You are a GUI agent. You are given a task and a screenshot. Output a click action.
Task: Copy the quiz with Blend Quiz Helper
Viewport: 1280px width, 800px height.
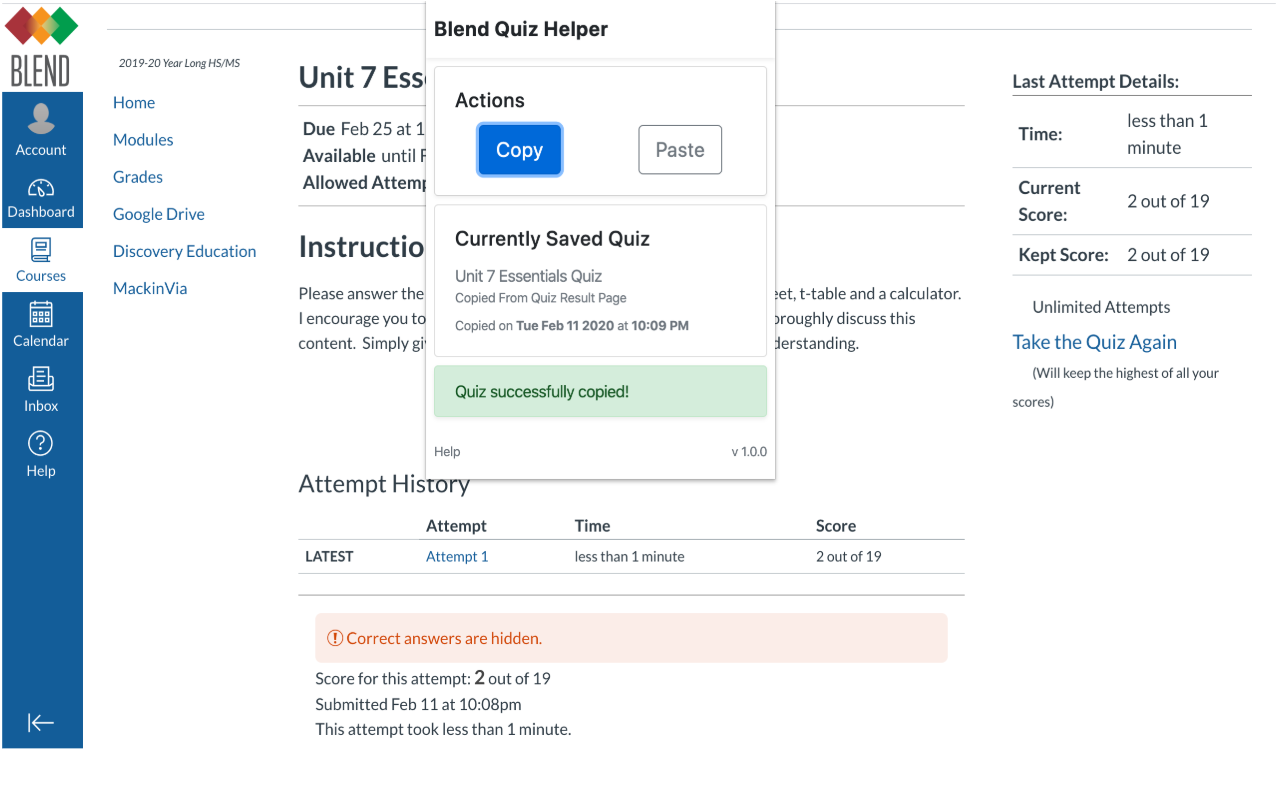click(x=519, y=149)
